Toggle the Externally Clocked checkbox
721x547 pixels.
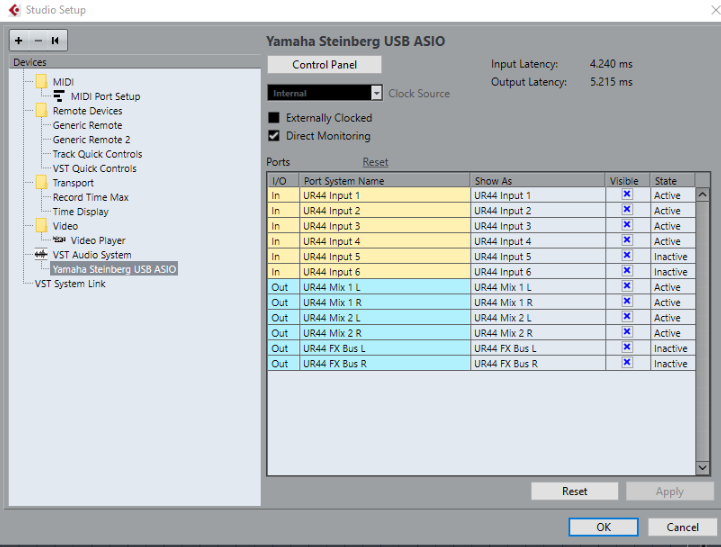coord(274,118)
